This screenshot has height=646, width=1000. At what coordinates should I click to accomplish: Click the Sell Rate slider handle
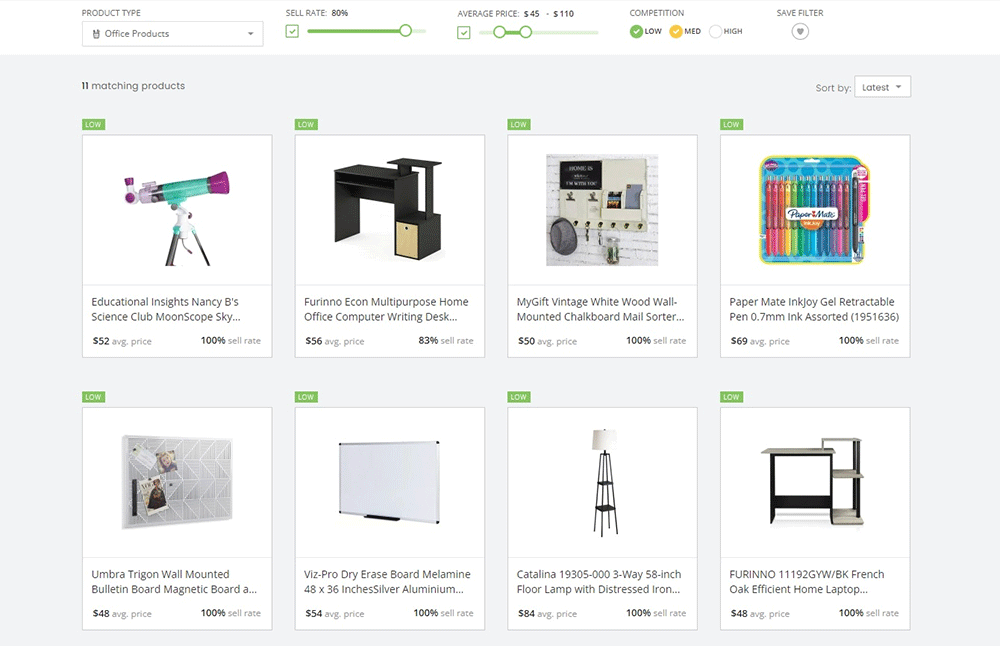405,31
